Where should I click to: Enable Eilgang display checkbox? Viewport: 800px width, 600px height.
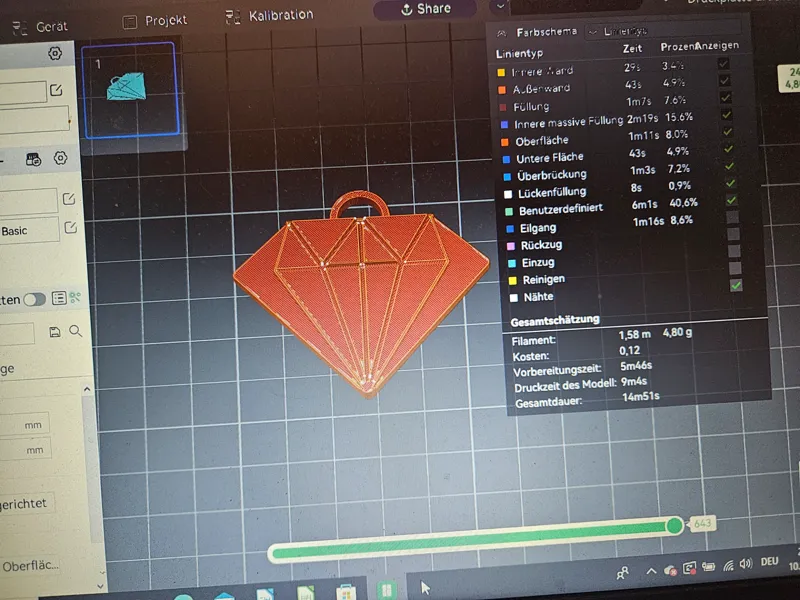point(733,217)
